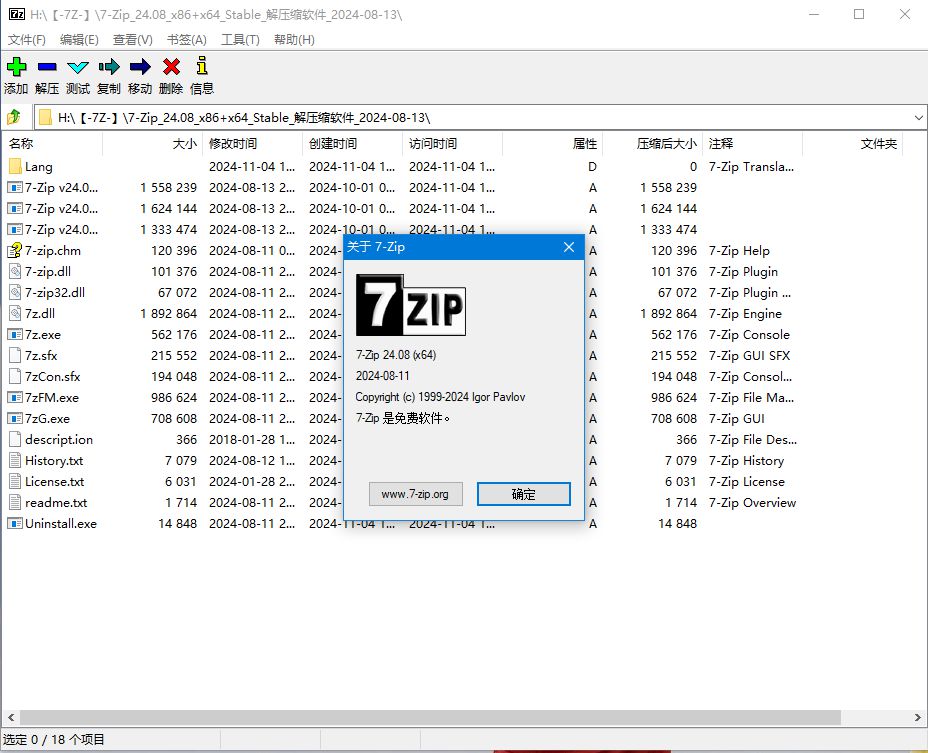Click the 选定 0 / 18 个项目 status text
The height and width of the screenshot is (753, 928).
pyautogui.click(x=54, y=740)
